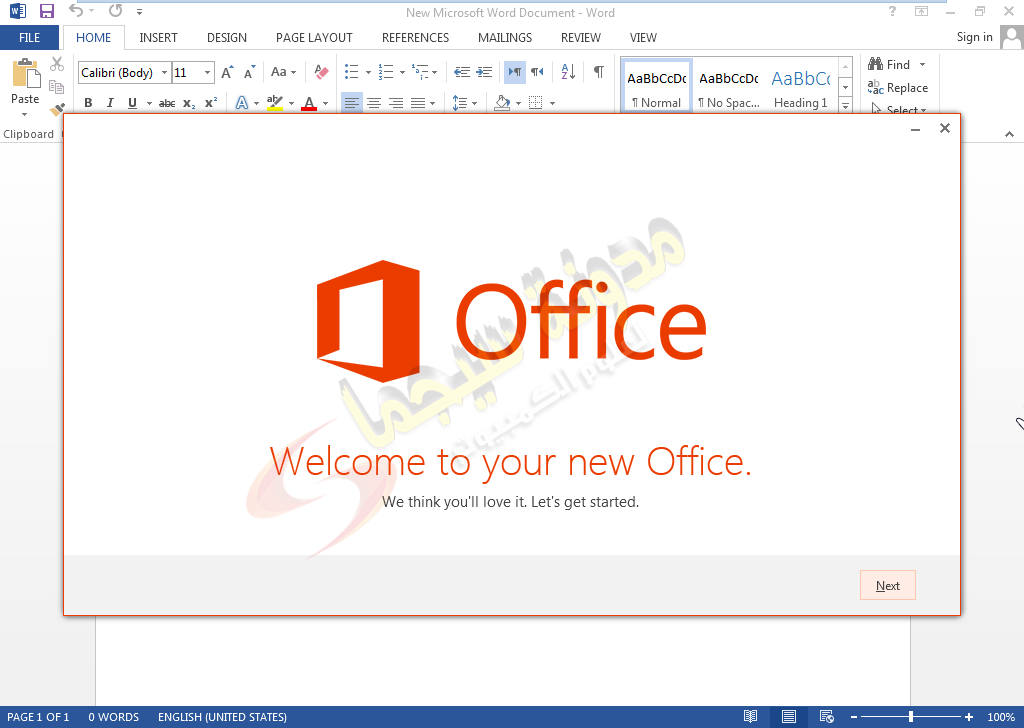
Task: Click Text Effects letter A icon
Action: point(242,103)
